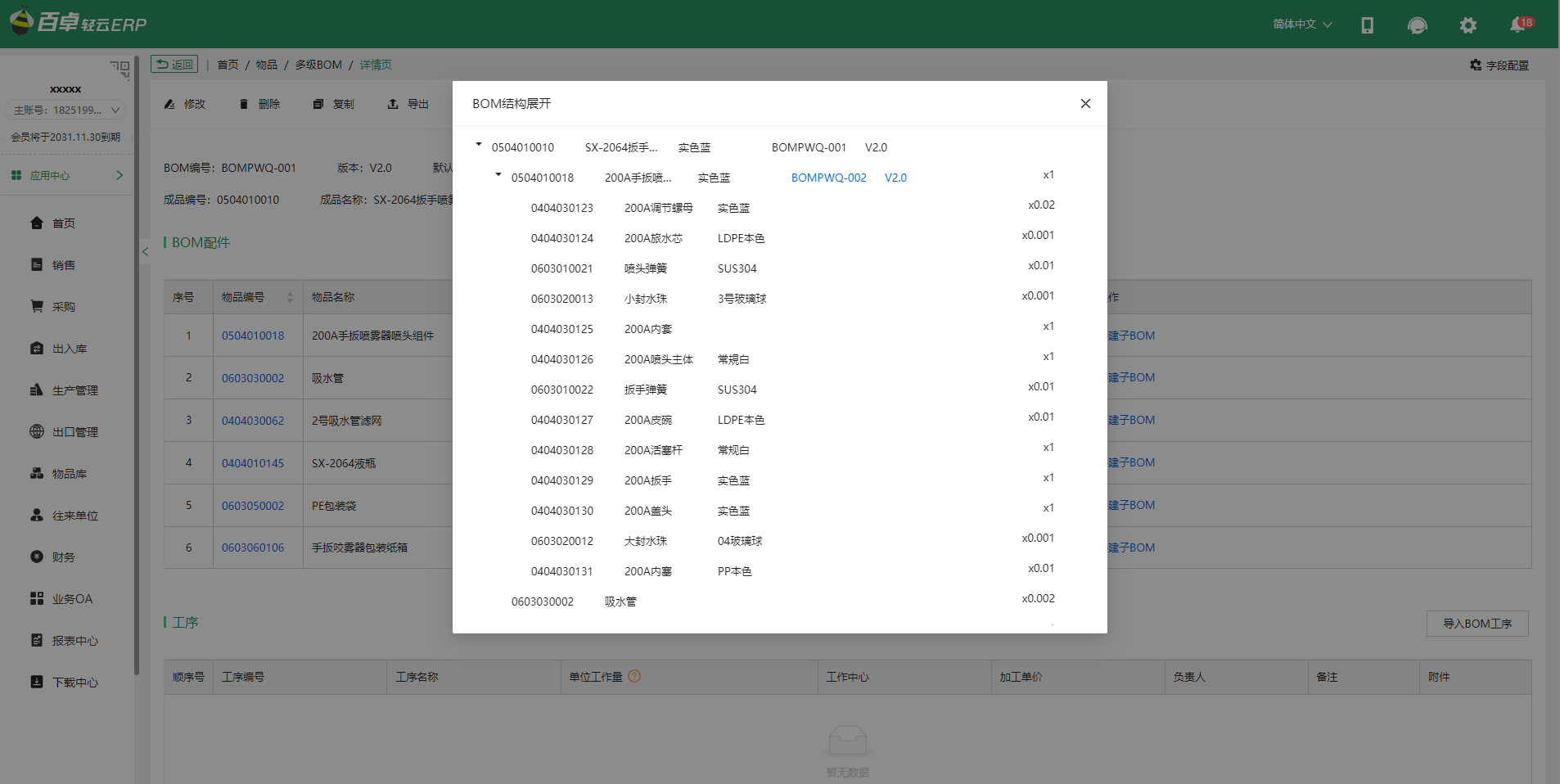Open 销售 sales in sidebar

(x=65, y=265)
